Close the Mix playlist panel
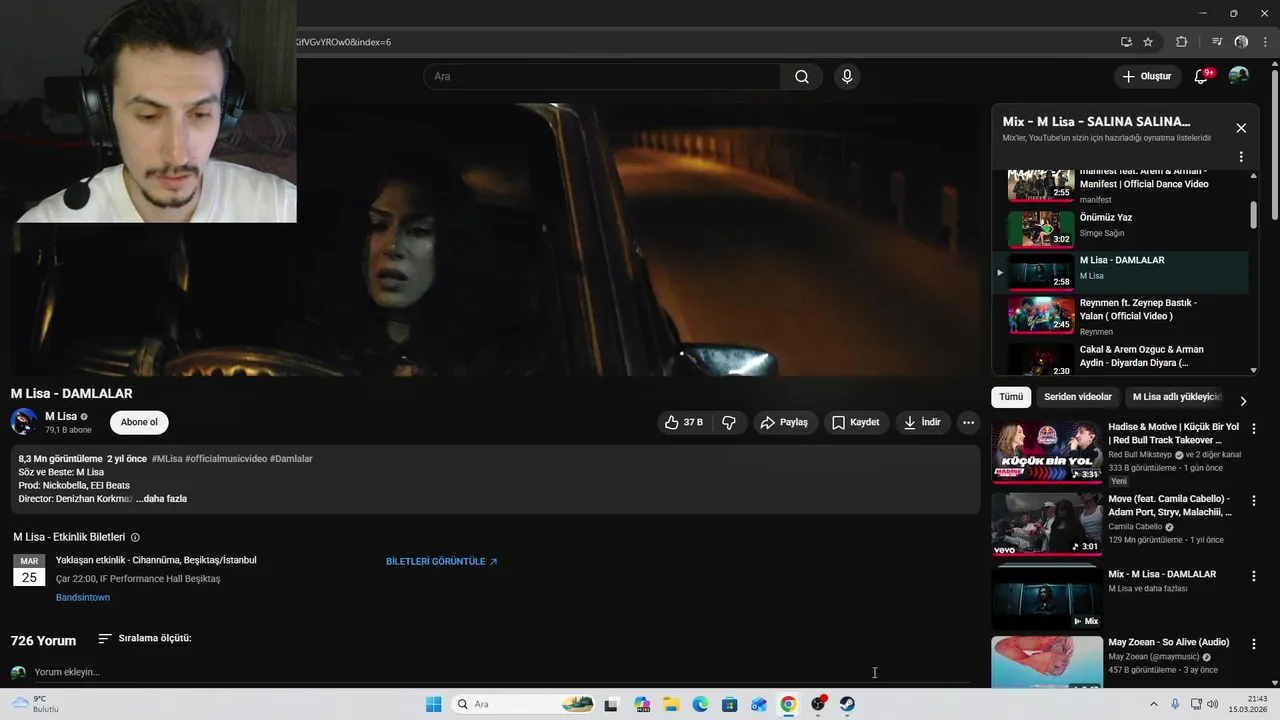 coord(1241,128)
